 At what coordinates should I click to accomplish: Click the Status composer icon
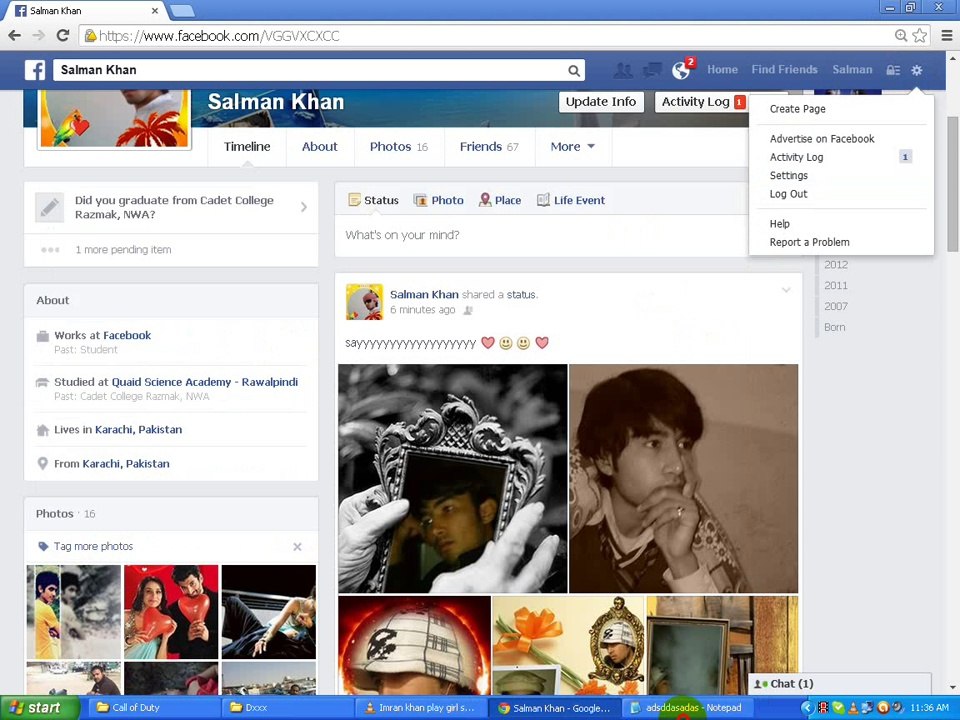(x=354, y=200)
